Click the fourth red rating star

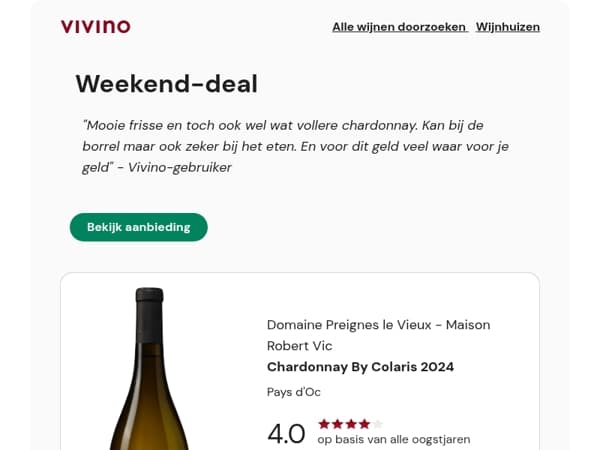pos(364,424)
